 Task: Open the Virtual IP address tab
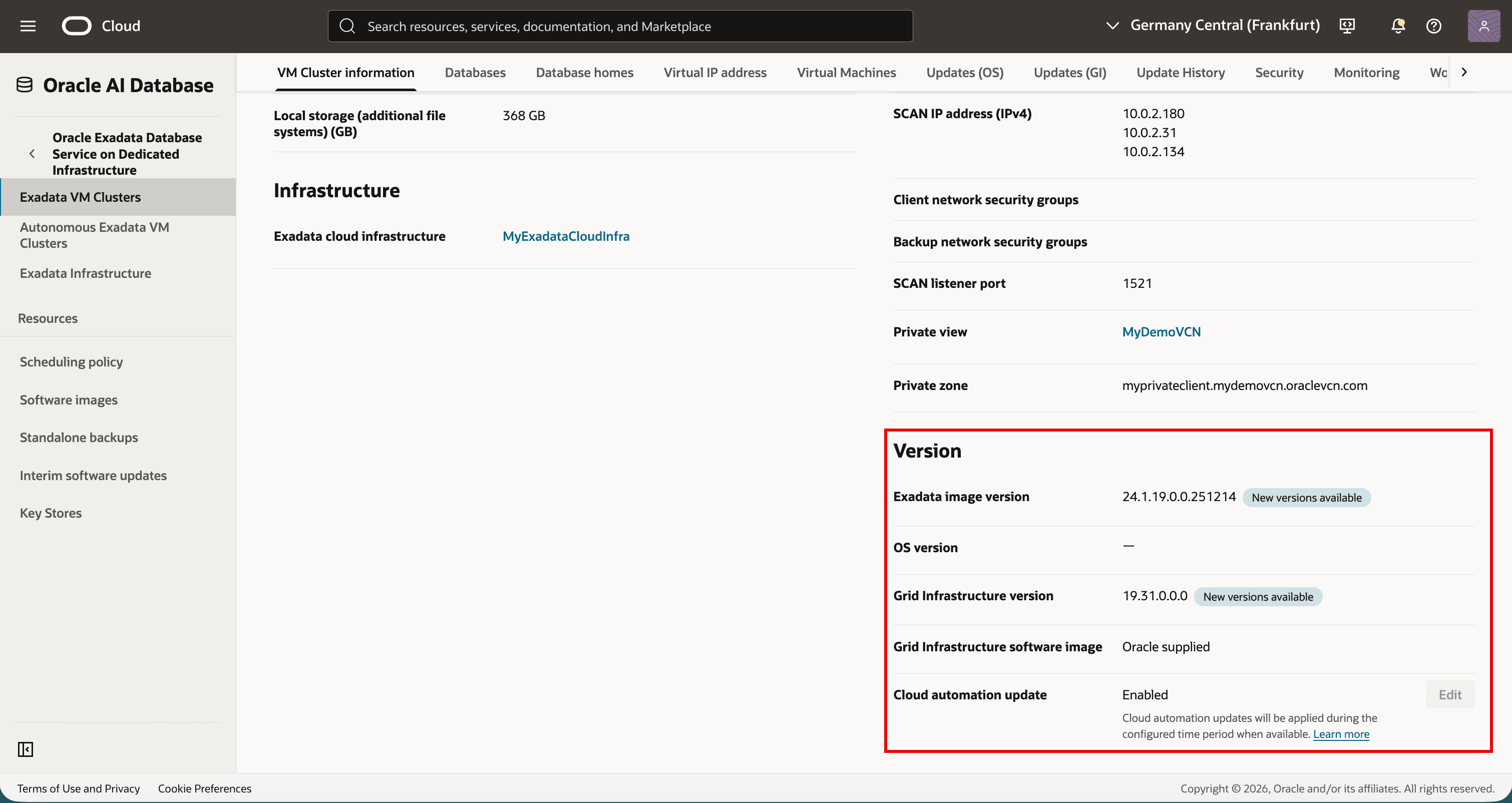tap(715, 72)
